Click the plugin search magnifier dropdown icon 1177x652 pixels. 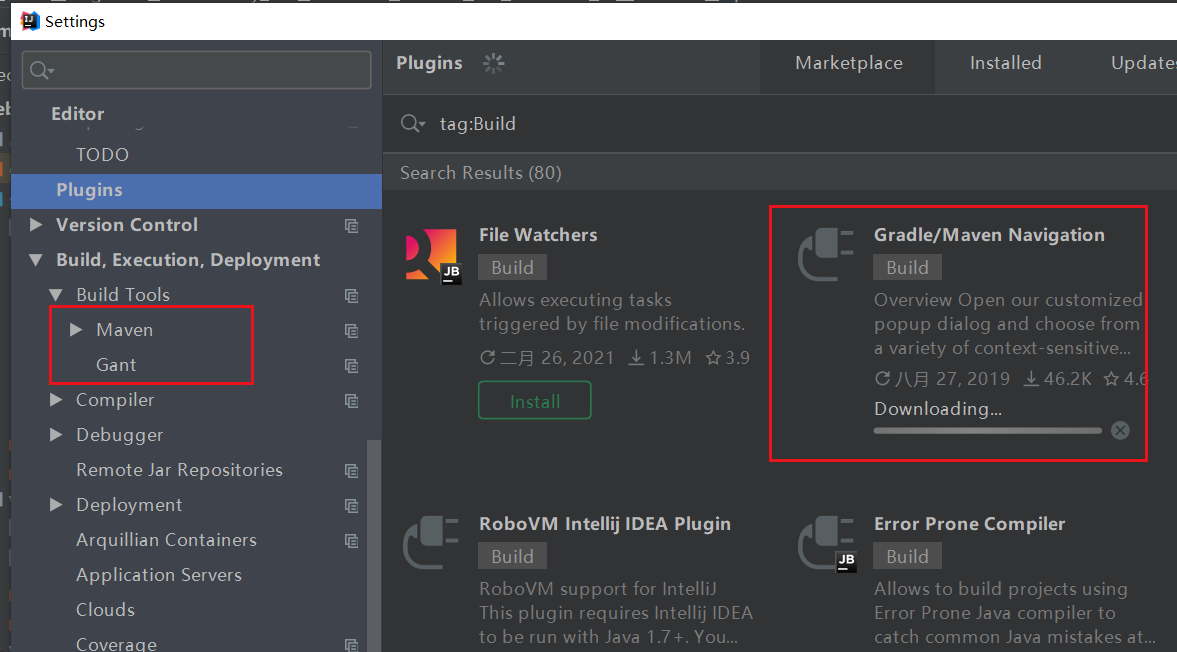point(413,123)
